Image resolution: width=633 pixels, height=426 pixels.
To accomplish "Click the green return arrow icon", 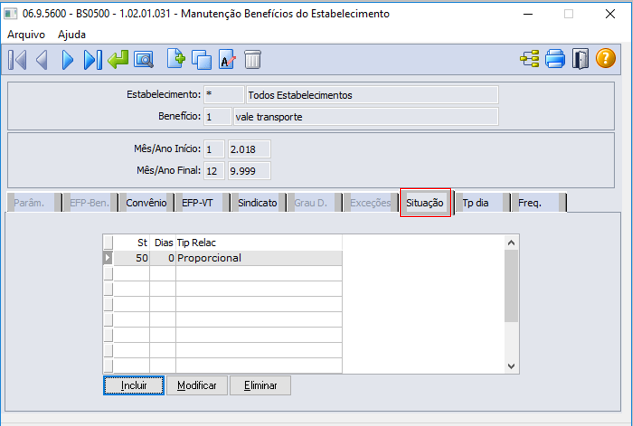I will tap(118, 59).
